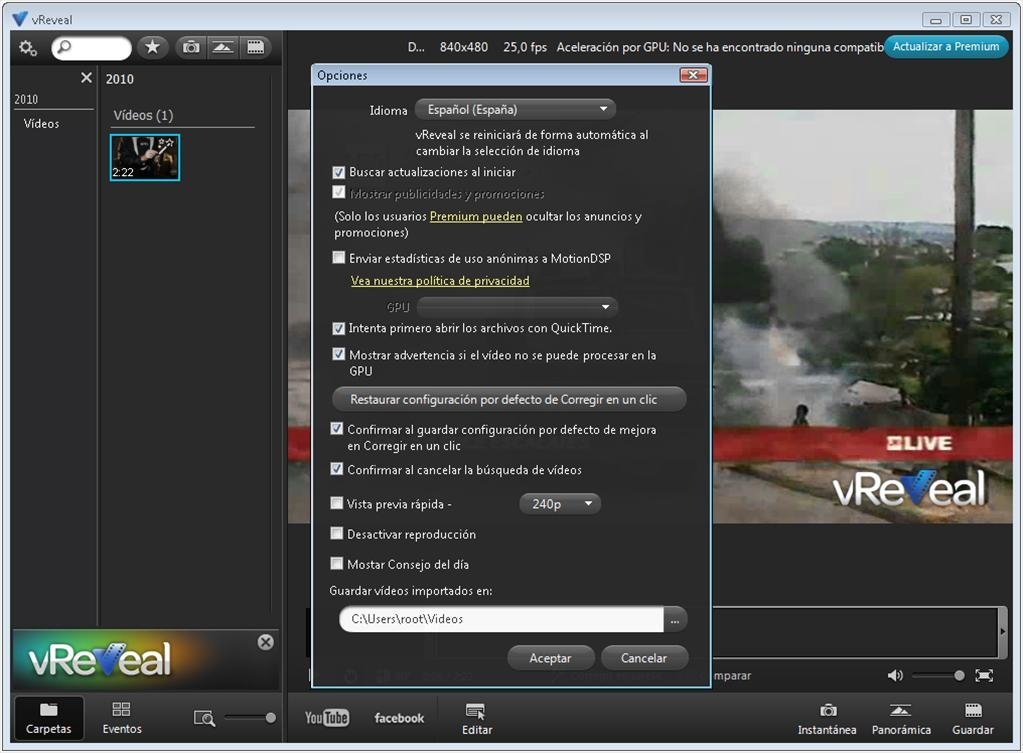Click the import folder path field
The image size is (1023, 753).
(x=501, y=619)
